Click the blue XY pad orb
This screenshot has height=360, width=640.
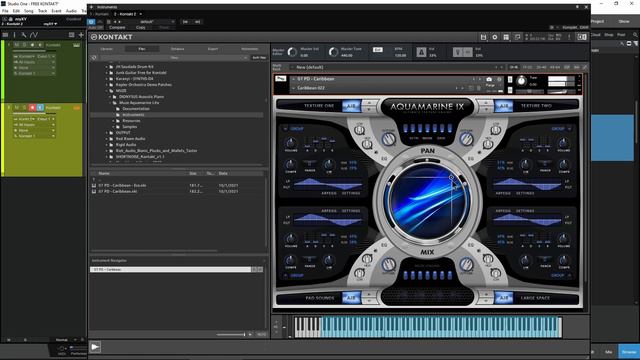(427, 202)
